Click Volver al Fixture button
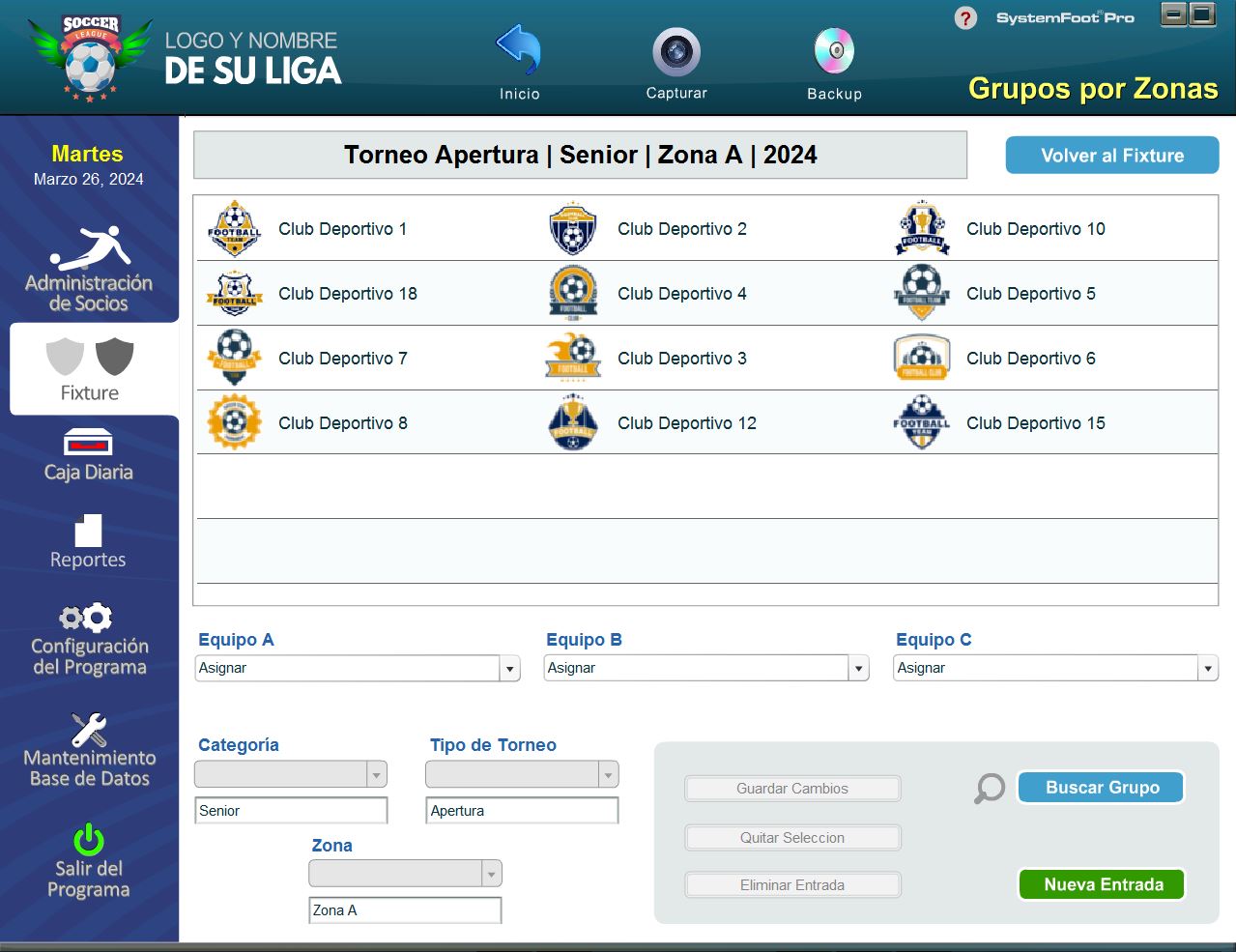 (x=1112, y=156)
